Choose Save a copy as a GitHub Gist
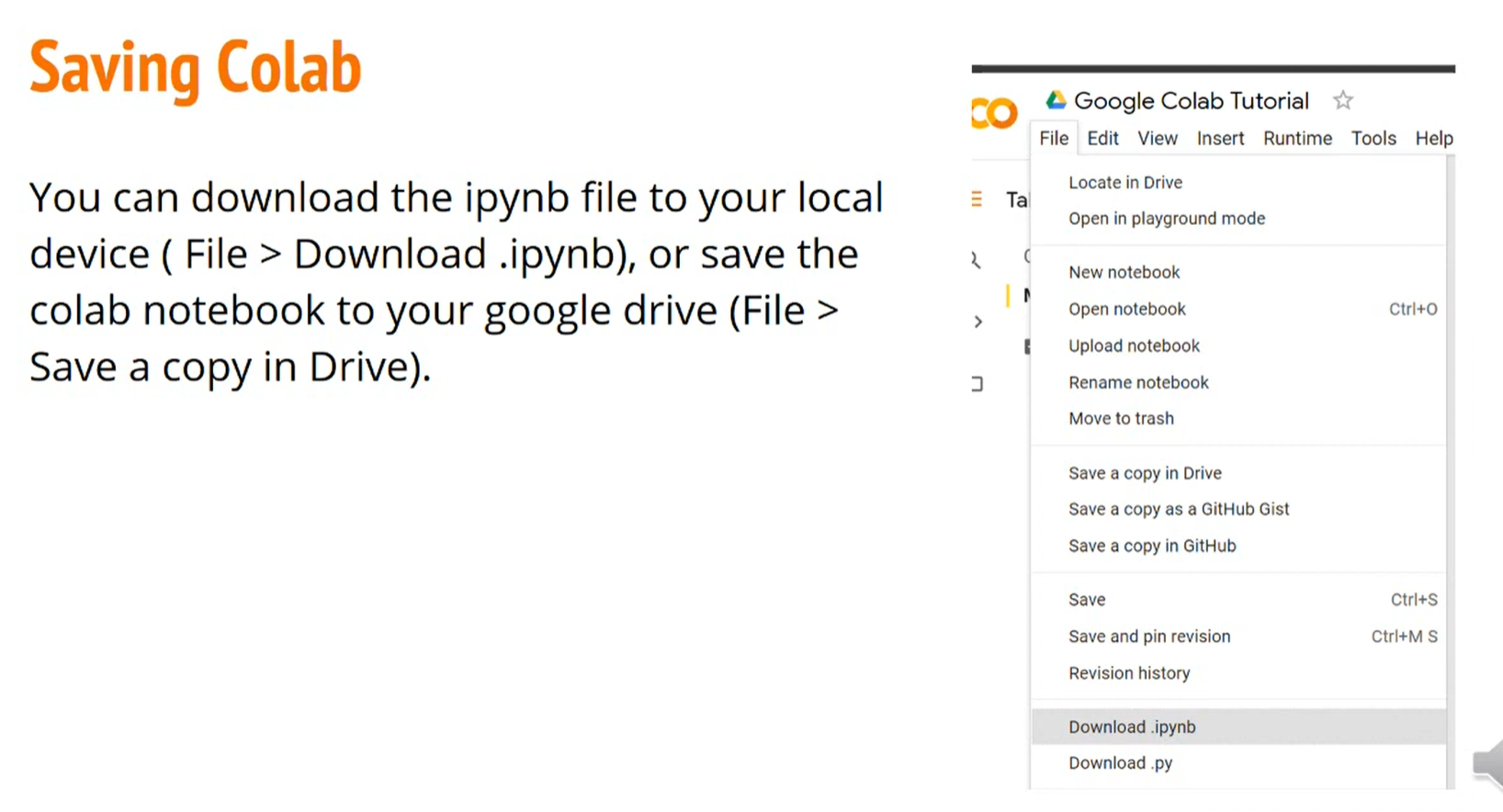1503x812 pixels. pos(1179,509)
